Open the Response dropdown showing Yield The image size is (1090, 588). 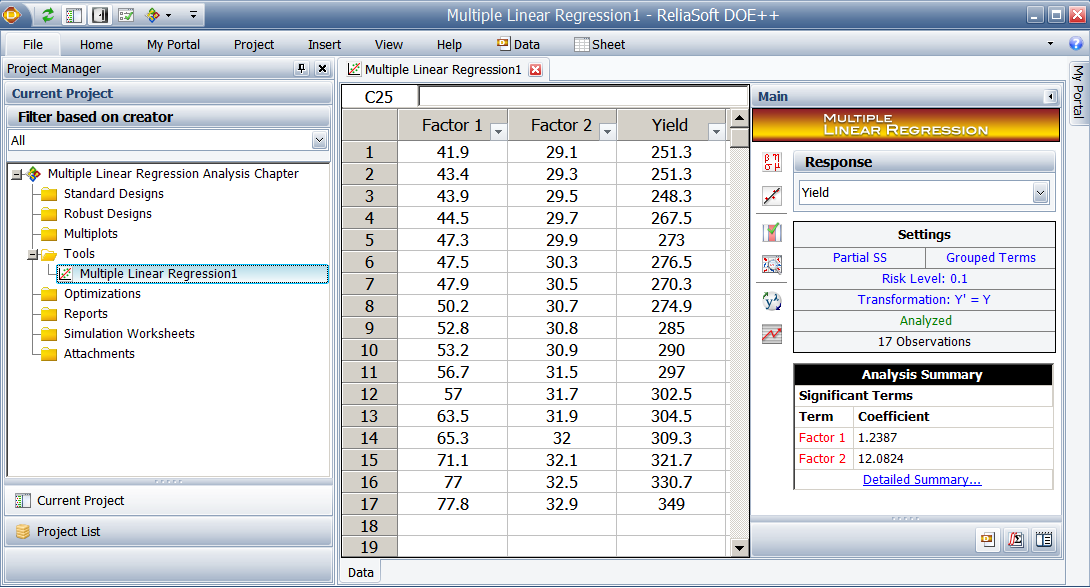(1040, 193)
